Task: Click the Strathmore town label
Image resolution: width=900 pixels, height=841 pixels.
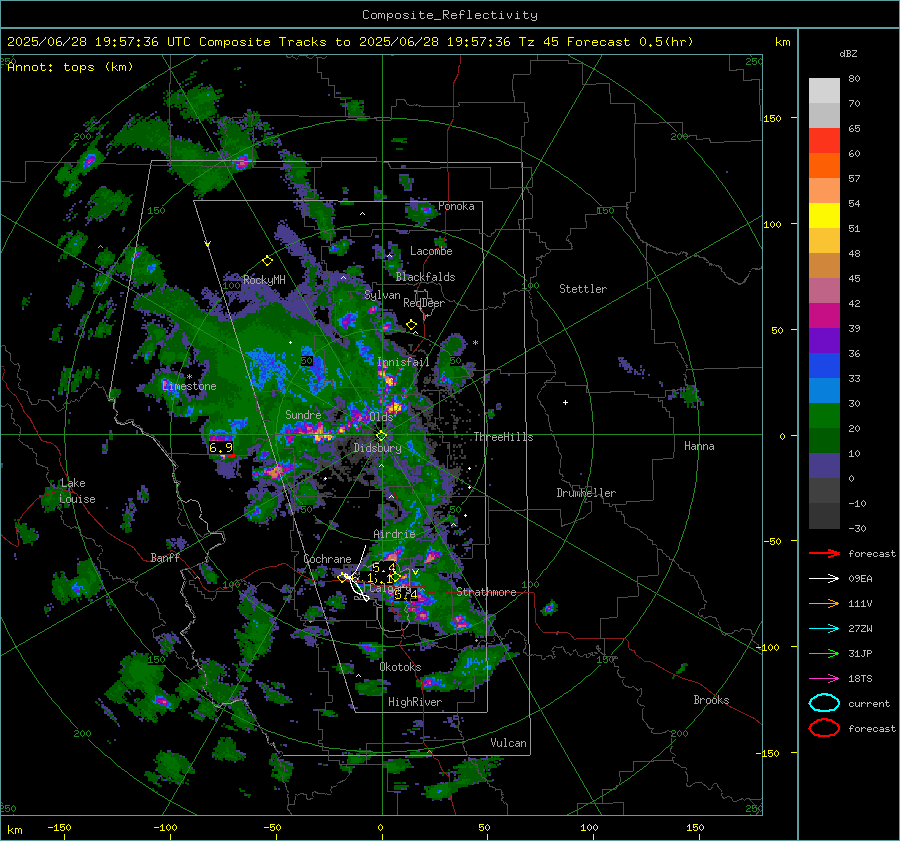Action: click(x=486, y=592)
